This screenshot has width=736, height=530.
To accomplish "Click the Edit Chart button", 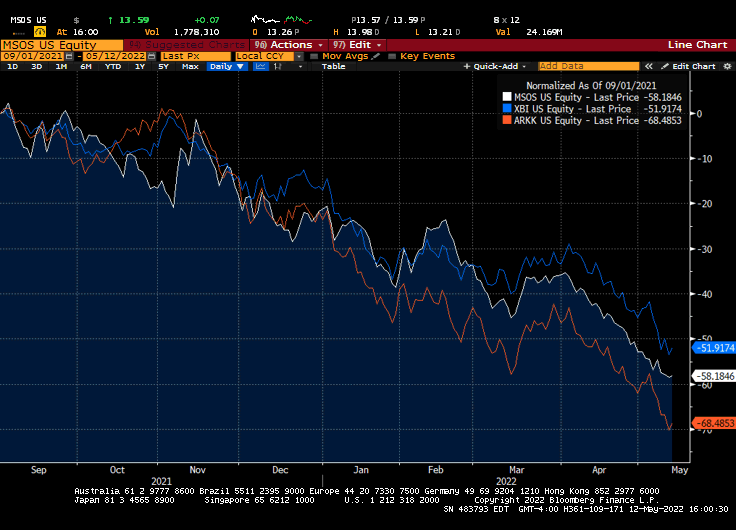I will 689,67.
